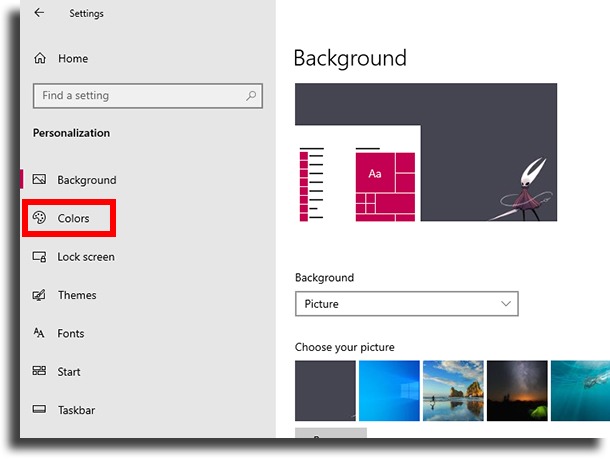610x460 pixels.
Task: Click the Fonts AA icon
Action: click(39, 333)
